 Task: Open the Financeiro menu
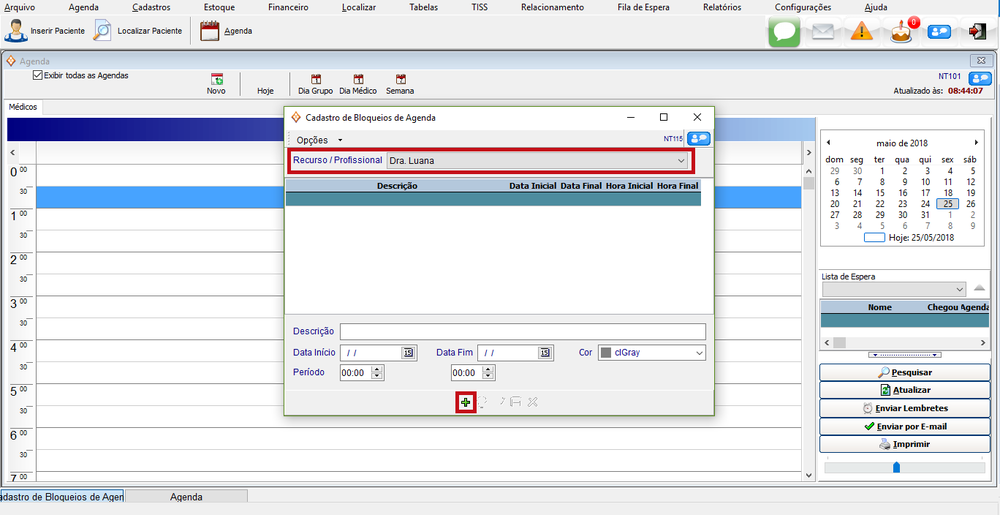click(288, 7)
